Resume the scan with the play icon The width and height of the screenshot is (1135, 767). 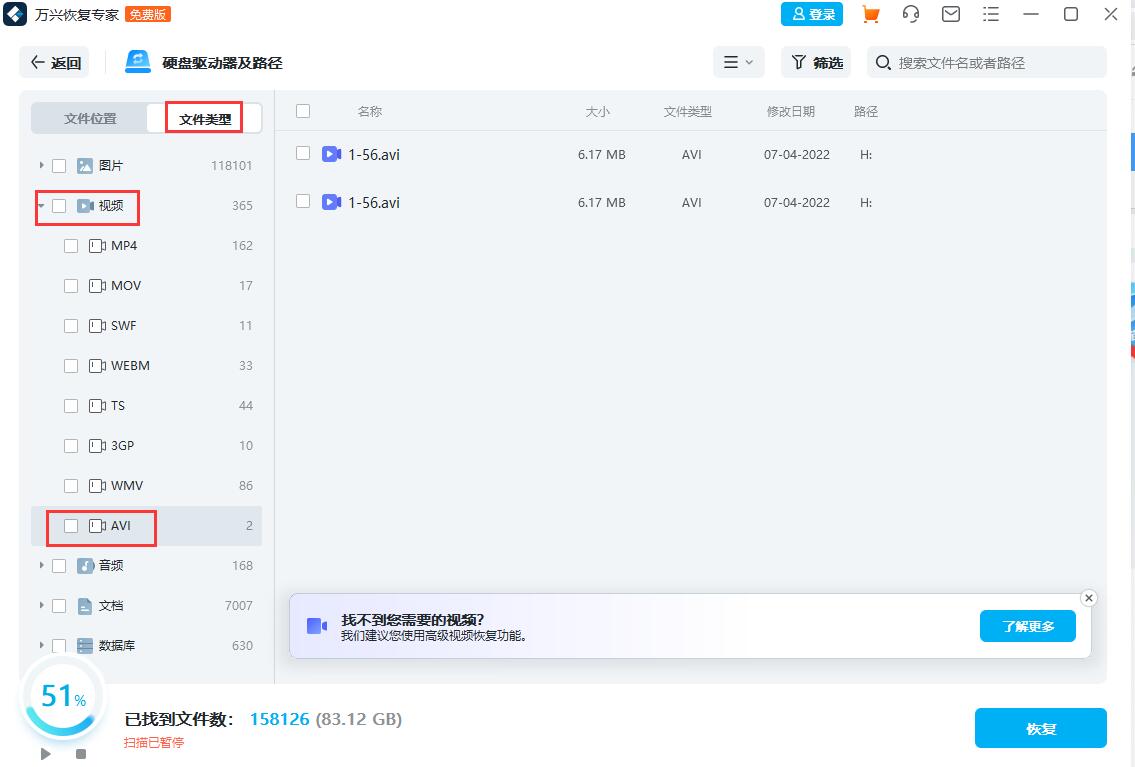[x=46, y=754]
